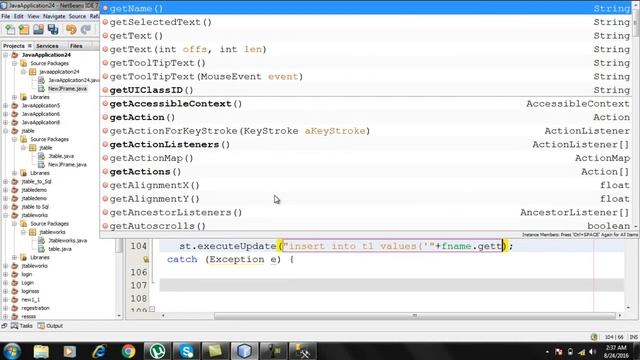The width and height of the screenshot is (640, 360).
Task: Open the Edit menu
Action: coord(19,16)
